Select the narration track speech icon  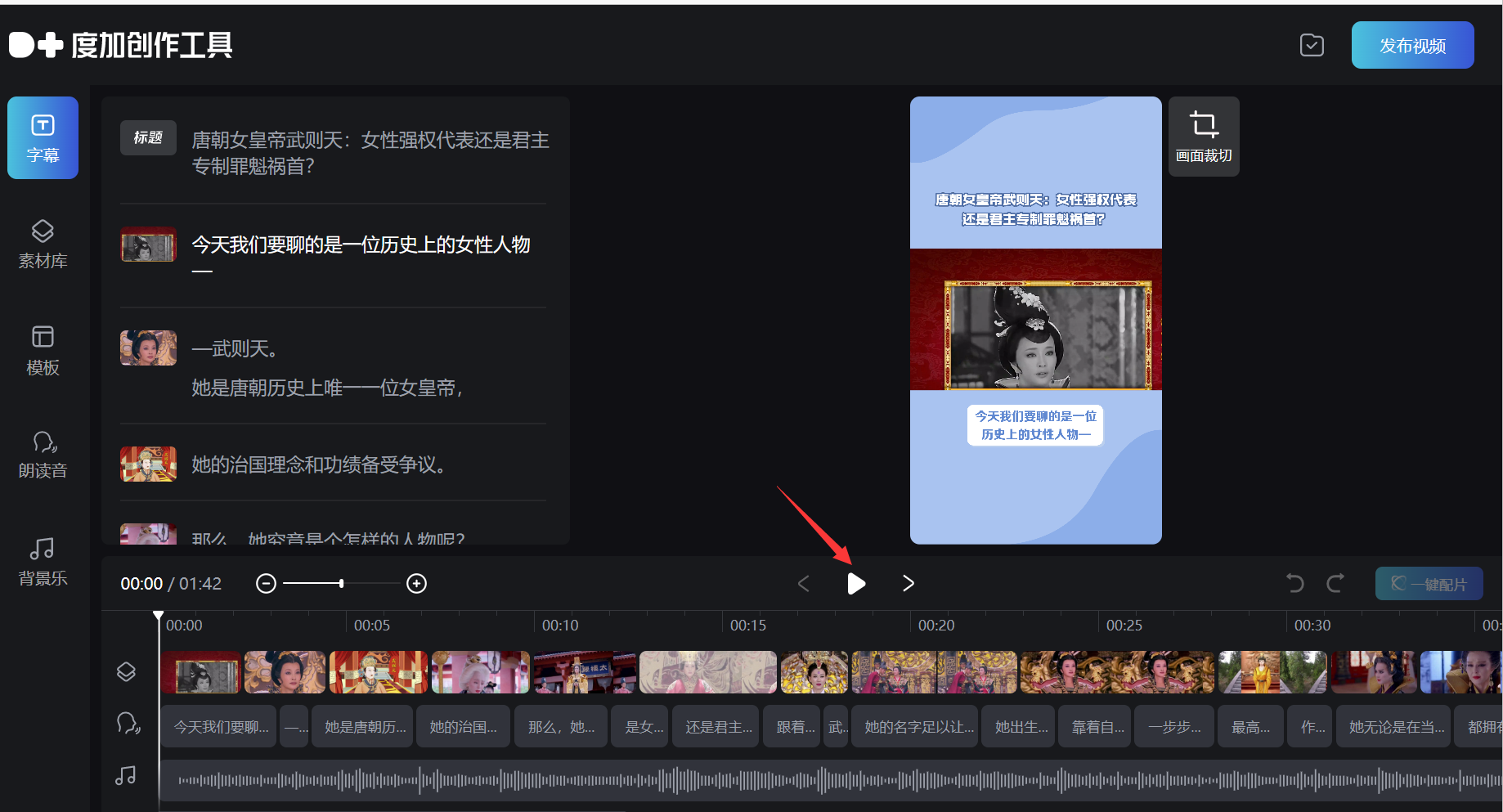click(128, 723)
